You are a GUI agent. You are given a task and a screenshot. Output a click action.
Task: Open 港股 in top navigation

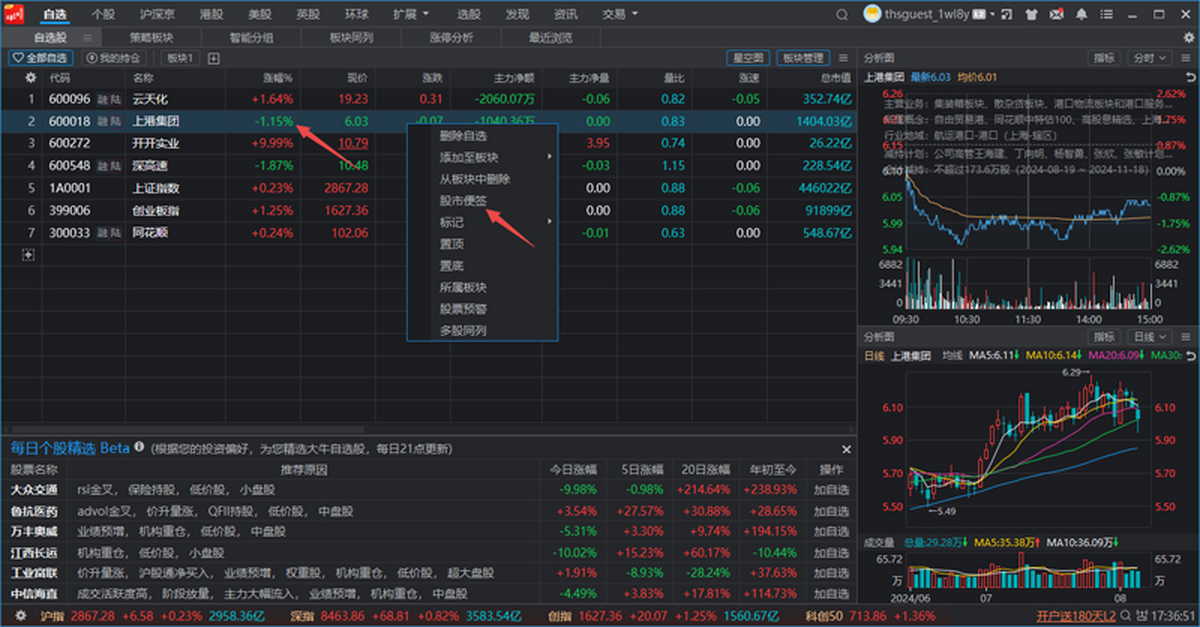[x=211, y=14]
